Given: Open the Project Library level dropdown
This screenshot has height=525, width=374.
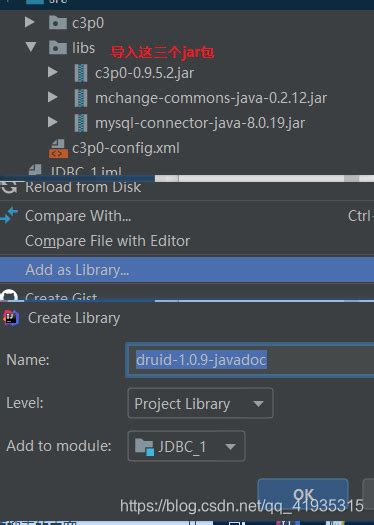Looking at the screenshot, I should pyautogui.click(x=200, y=403).
